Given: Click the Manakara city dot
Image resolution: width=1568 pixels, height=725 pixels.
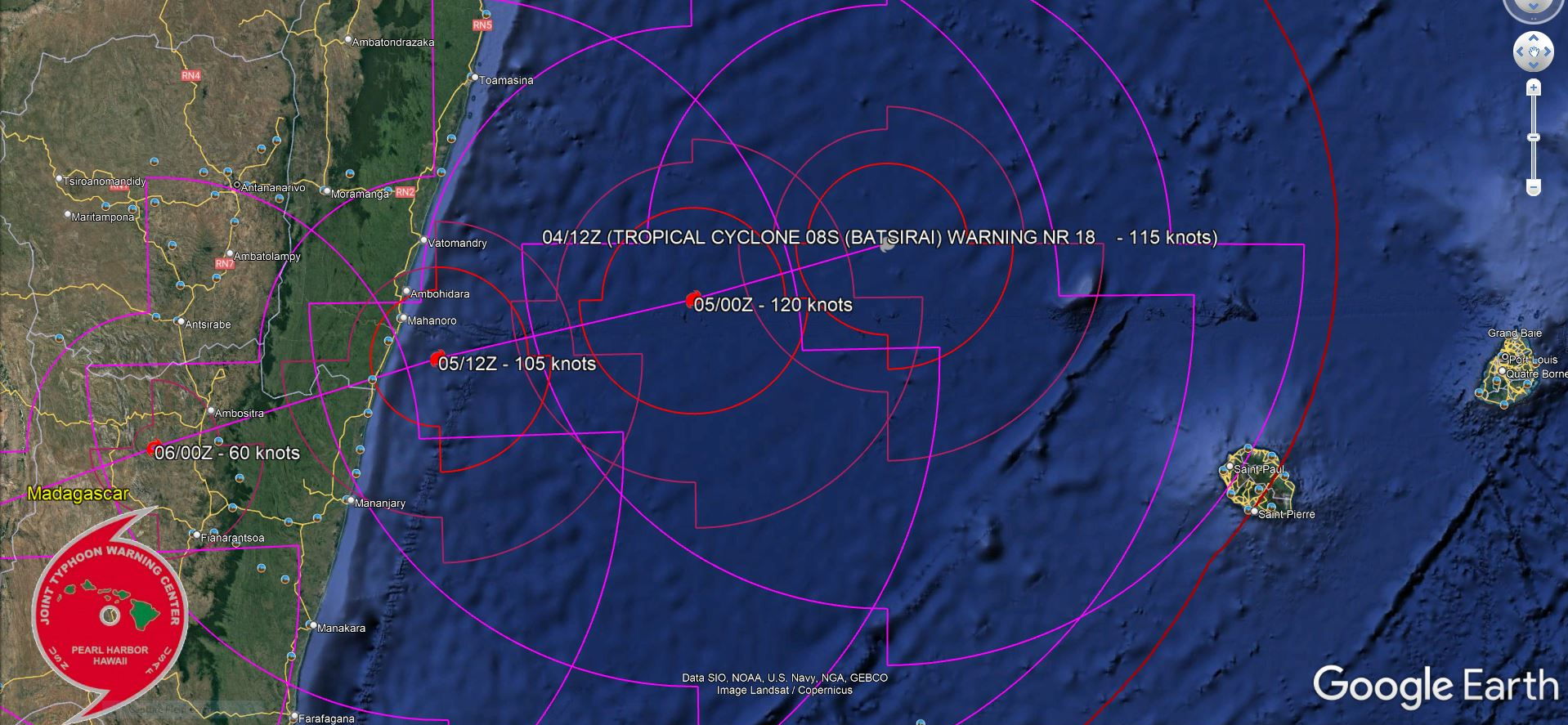Looking at the screenshot, I should click(311, 626).
